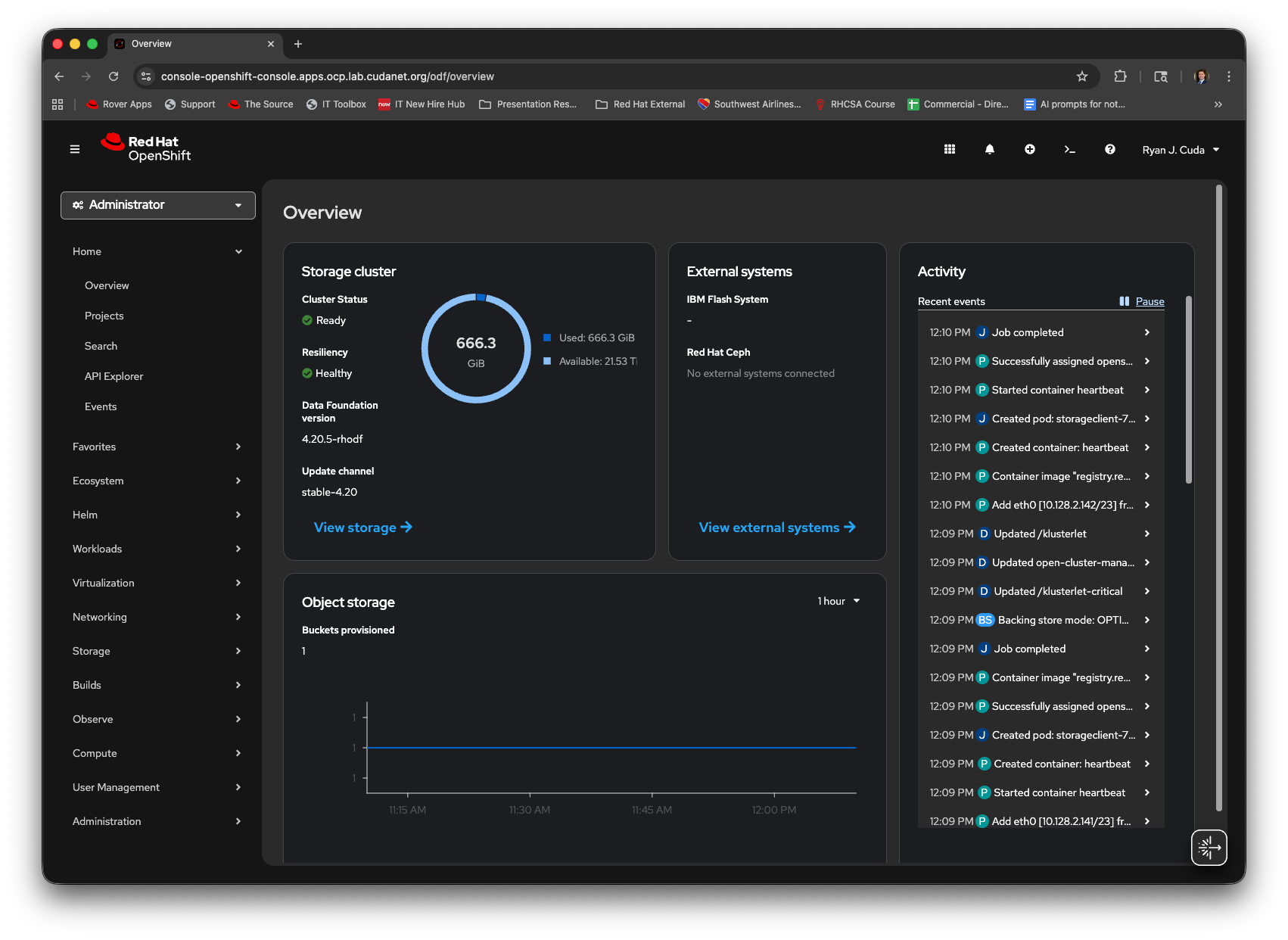Screen dimensions: 1288x940
Task: Toggle the hamburger navigation menu
Action: [x=75, y=150]
